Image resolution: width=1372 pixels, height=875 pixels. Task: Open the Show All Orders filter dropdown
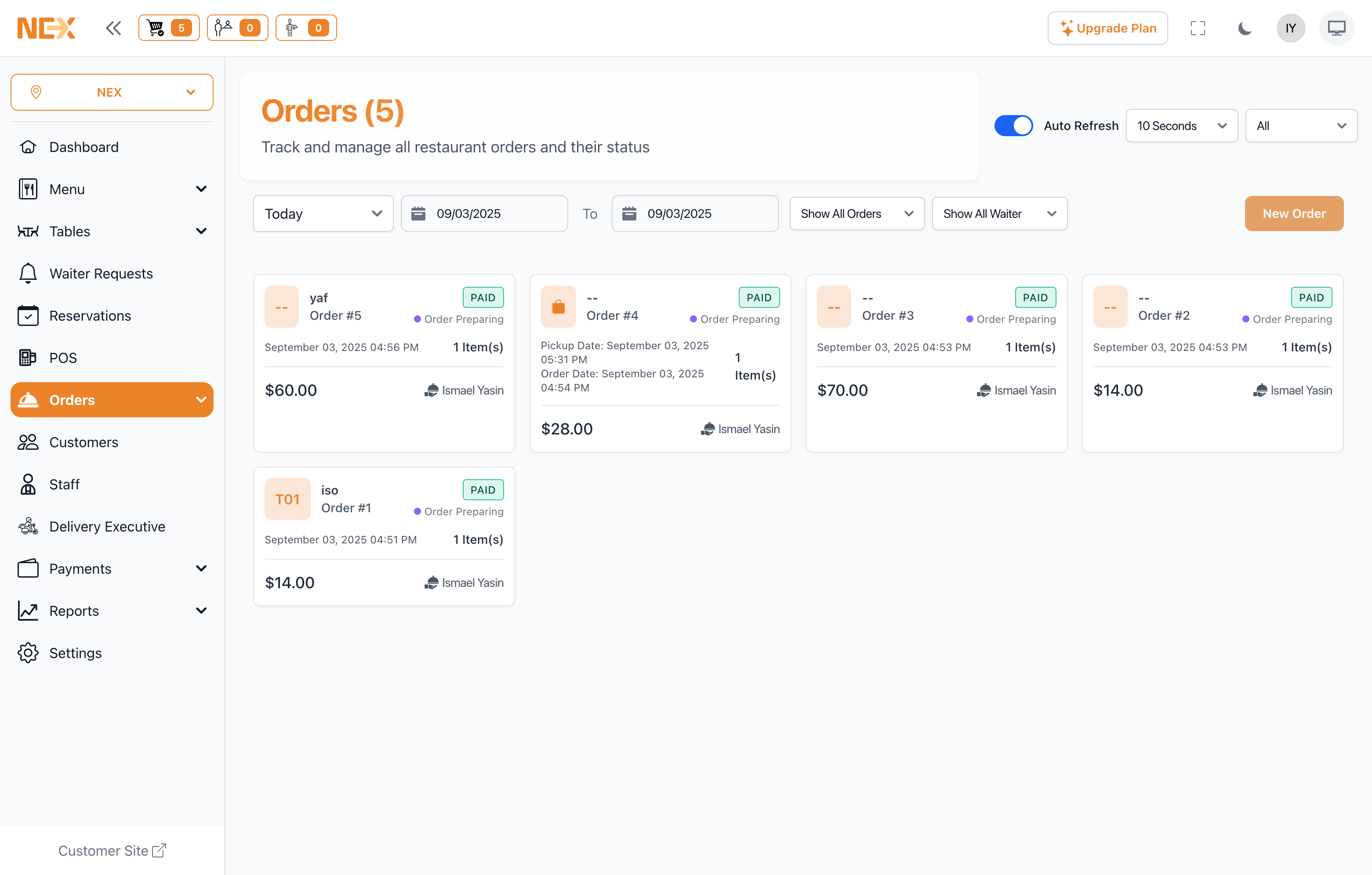point(857,213)
